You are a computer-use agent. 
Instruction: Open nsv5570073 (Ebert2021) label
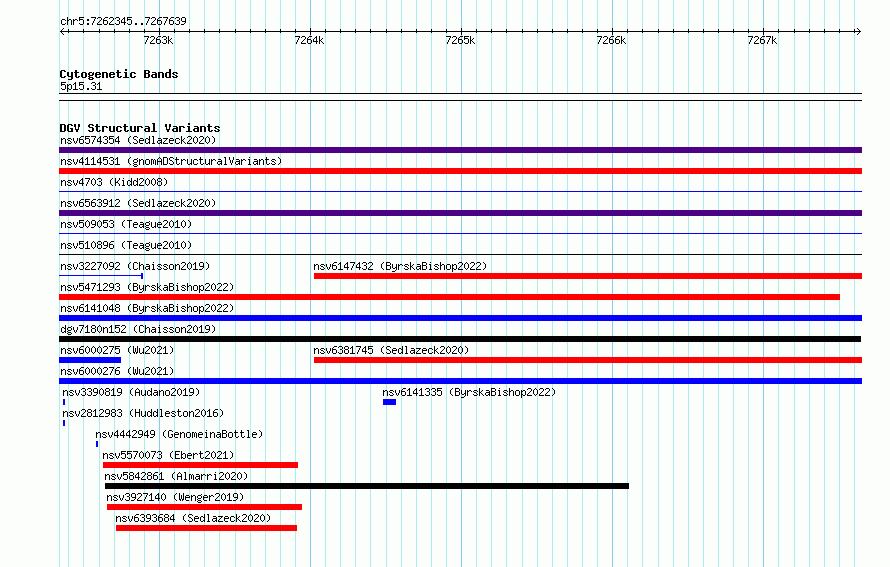[x=168, y=455]
